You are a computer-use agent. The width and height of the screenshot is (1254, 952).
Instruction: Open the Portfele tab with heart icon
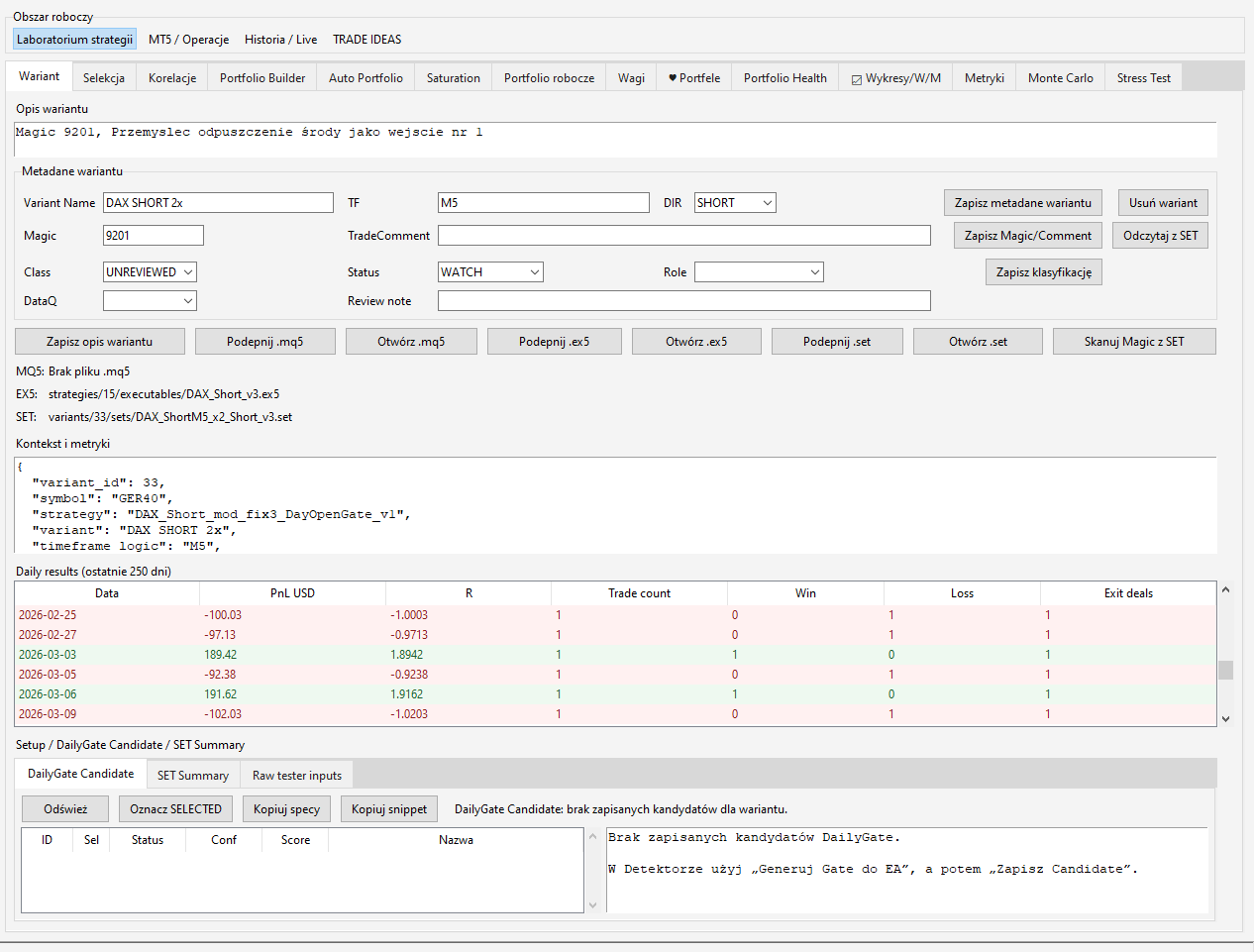pos(694,78)
